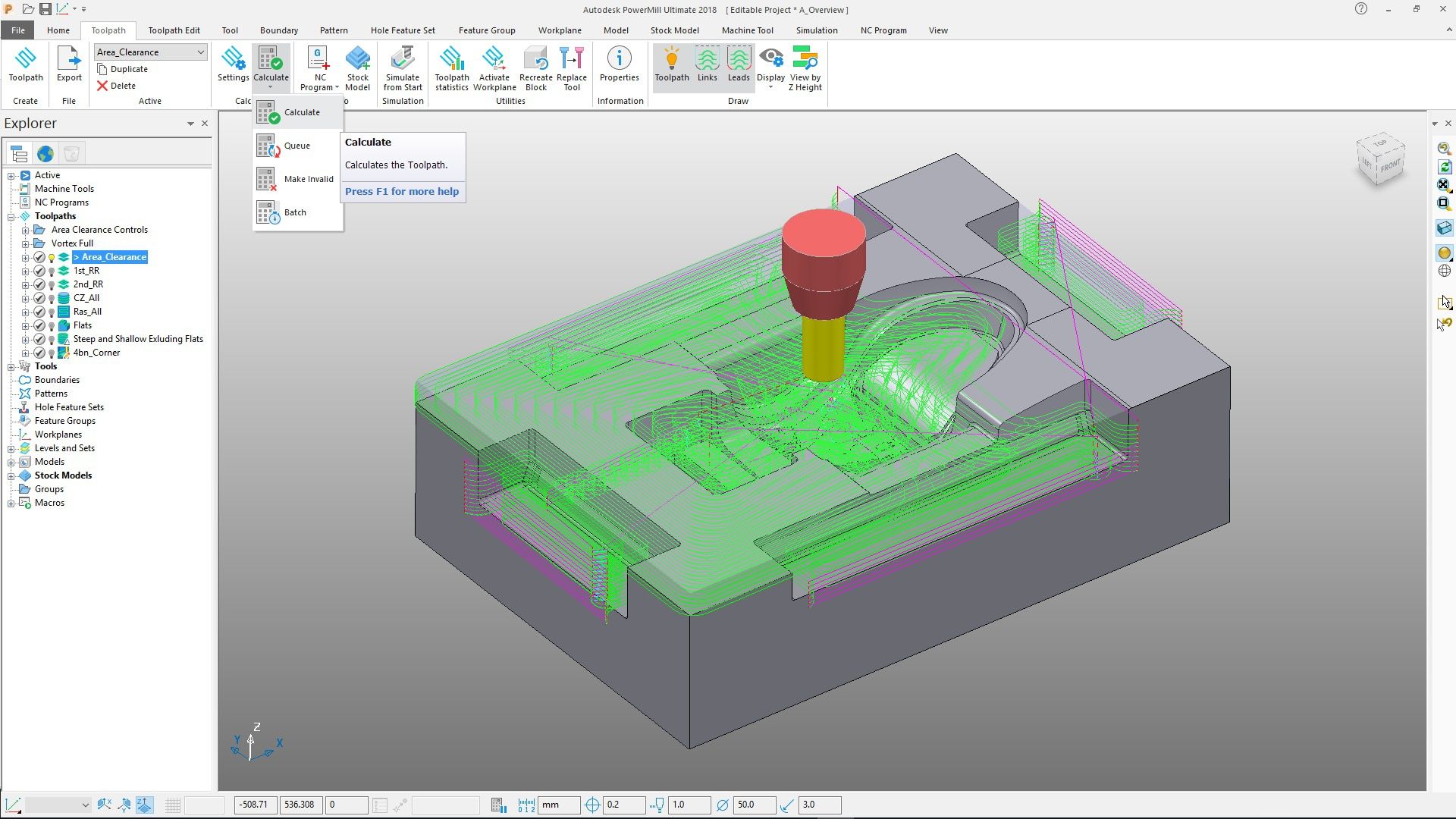Toggle visibility of Flats toolpath
Viewport: 1456px width, 819px height.
coord(53,325)
